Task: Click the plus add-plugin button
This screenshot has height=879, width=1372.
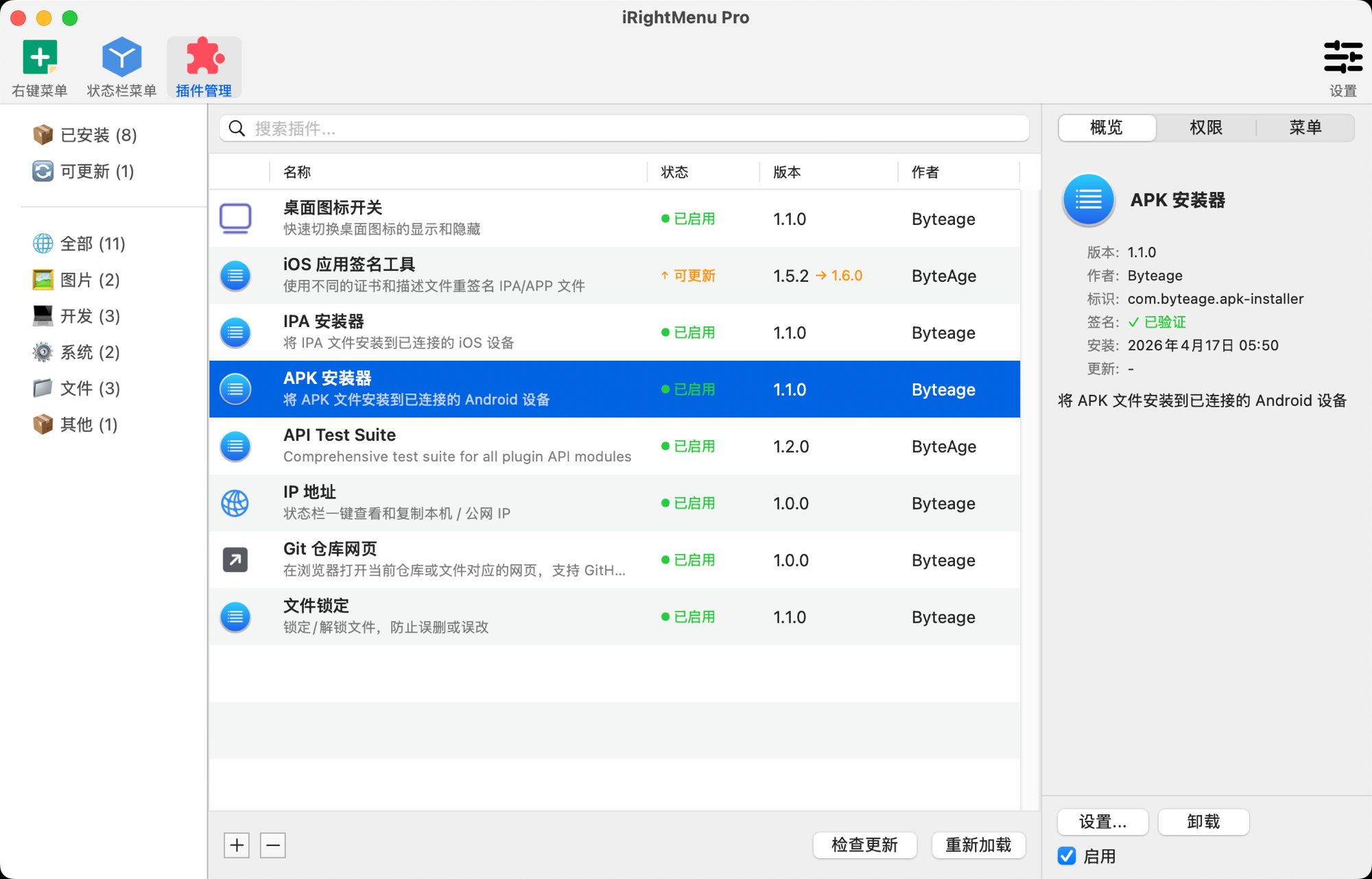Action: (x=237, y=845)
